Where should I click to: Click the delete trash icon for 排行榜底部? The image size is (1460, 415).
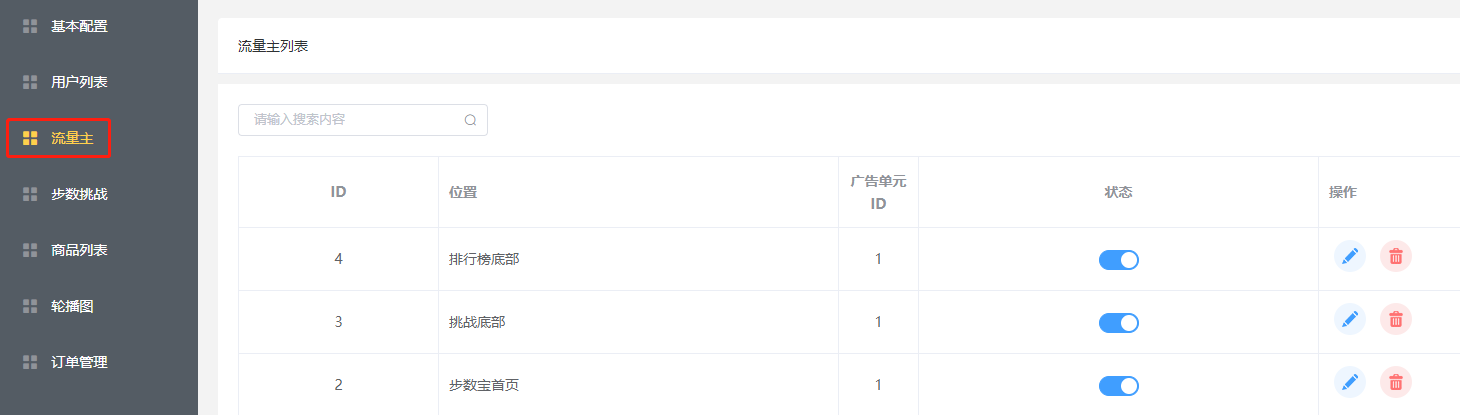(1396, 257)
